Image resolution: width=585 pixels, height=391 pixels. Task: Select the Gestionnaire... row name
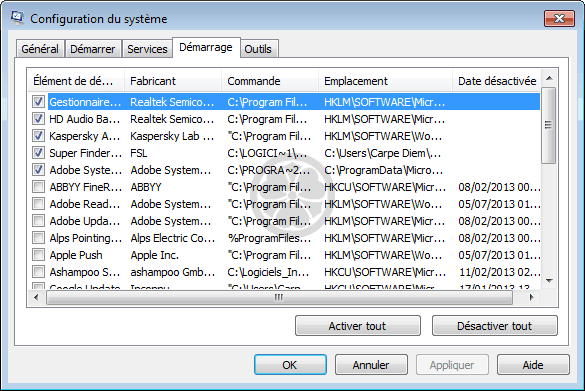(85, 102)
